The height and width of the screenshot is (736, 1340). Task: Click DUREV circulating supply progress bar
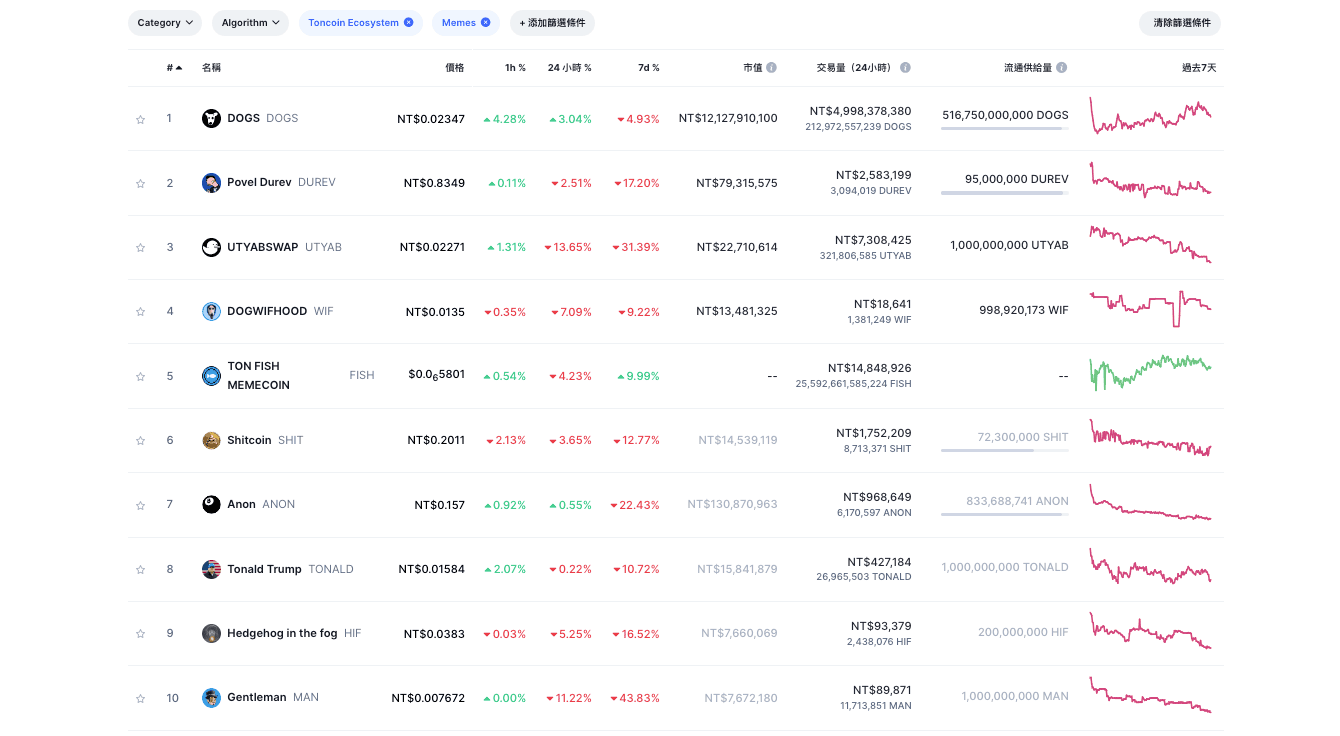pyautogui.click(x=1004, y=192)
